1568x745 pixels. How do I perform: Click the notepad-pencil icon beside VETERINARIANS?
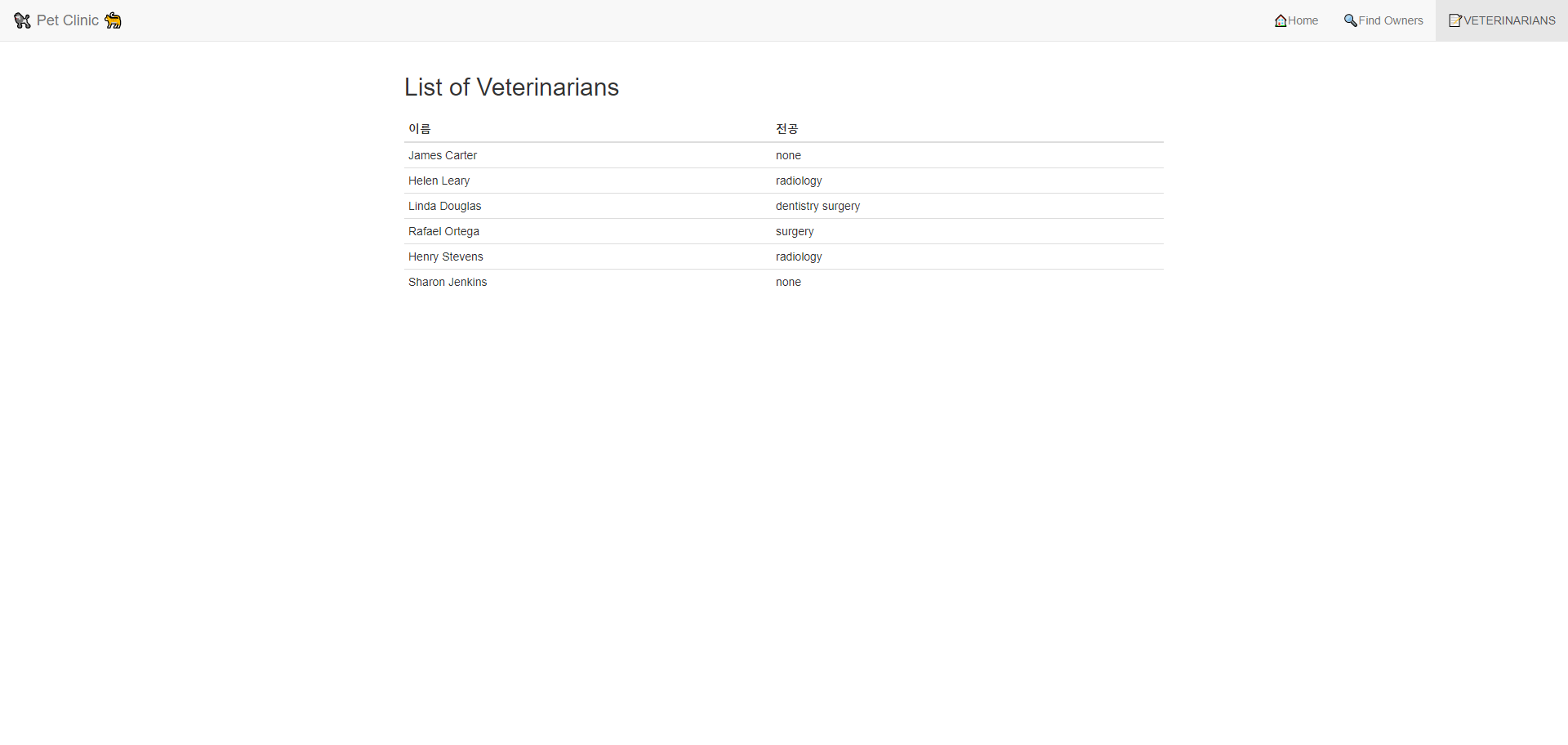pos(1455,20)
